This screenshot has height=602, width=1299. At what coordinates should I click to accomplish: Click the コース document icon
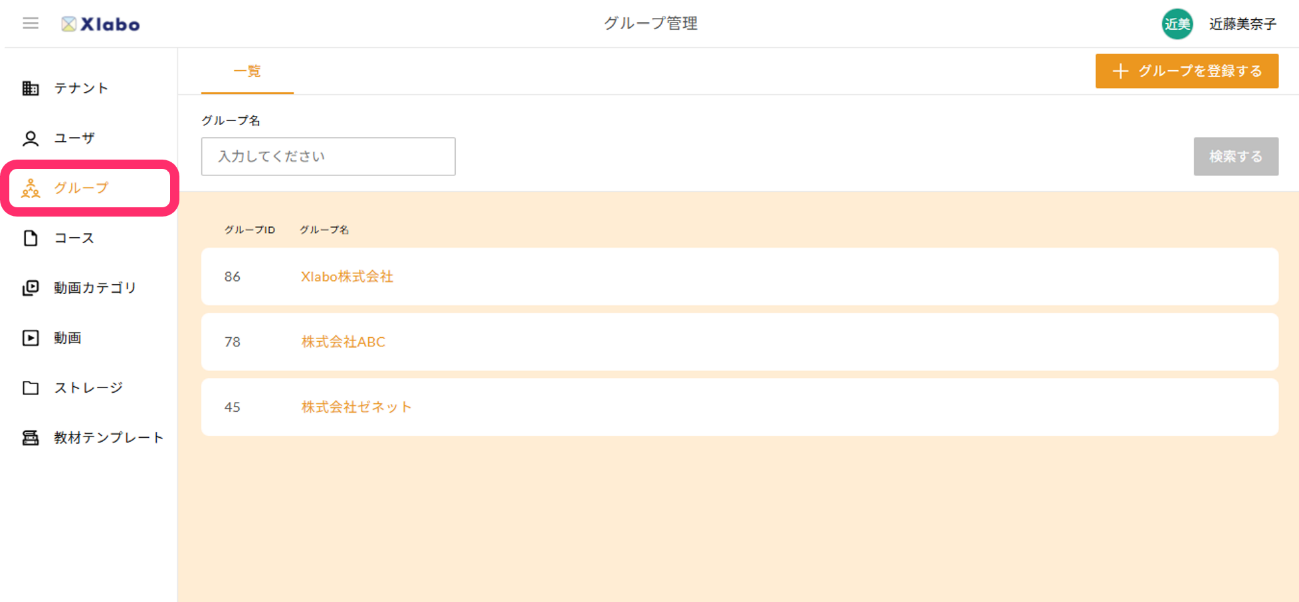click(31, 238)
